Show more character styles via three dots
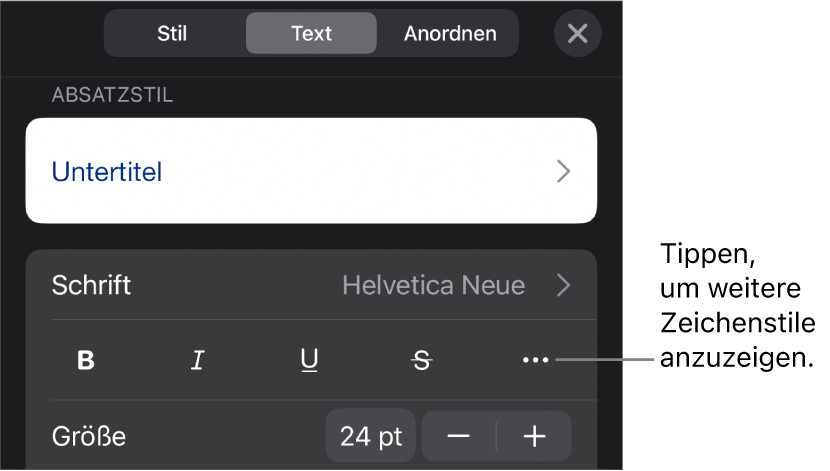 tap(535, 361)
